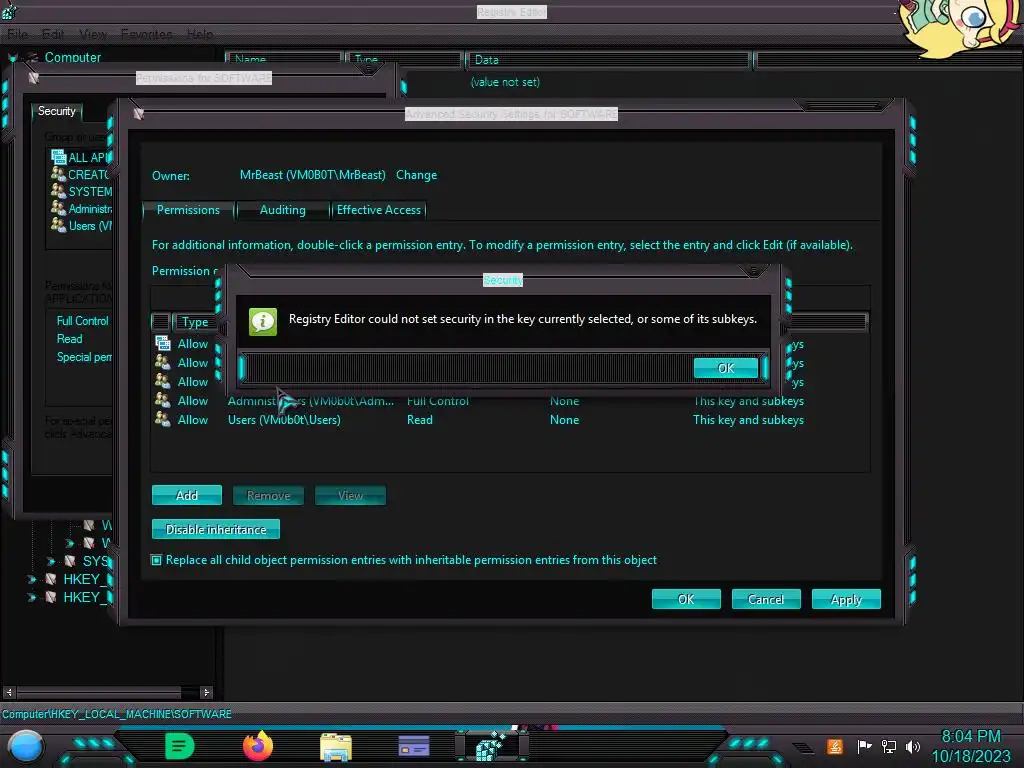The width and height of the screenshot is (1024, 768).
Task: Click the Administr group icon in Permissions window
Action: click(x=58, y=208)
